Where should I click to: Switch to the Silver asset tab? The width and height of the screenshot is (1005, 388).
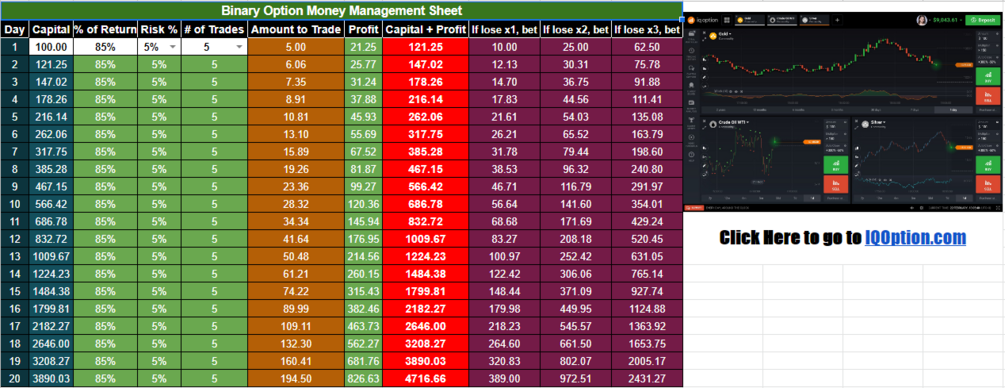(x=815, y=20)
